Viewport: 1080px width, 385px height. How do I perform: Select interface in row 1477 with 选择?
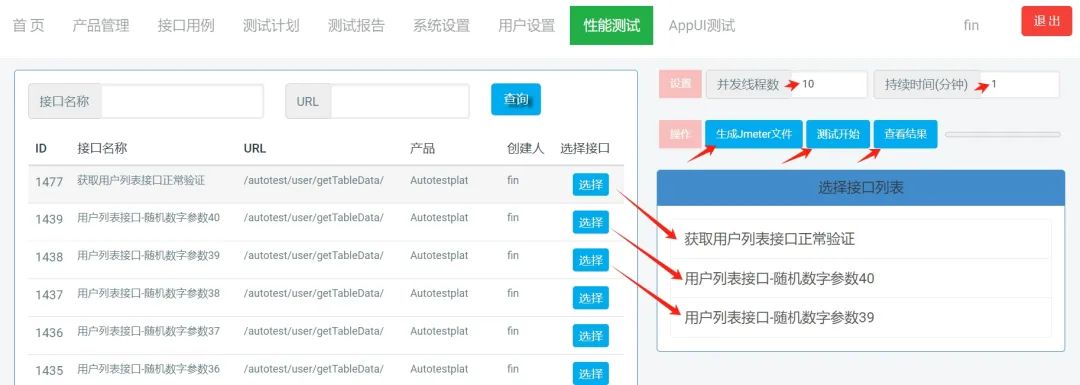click(x=591, y=185)
